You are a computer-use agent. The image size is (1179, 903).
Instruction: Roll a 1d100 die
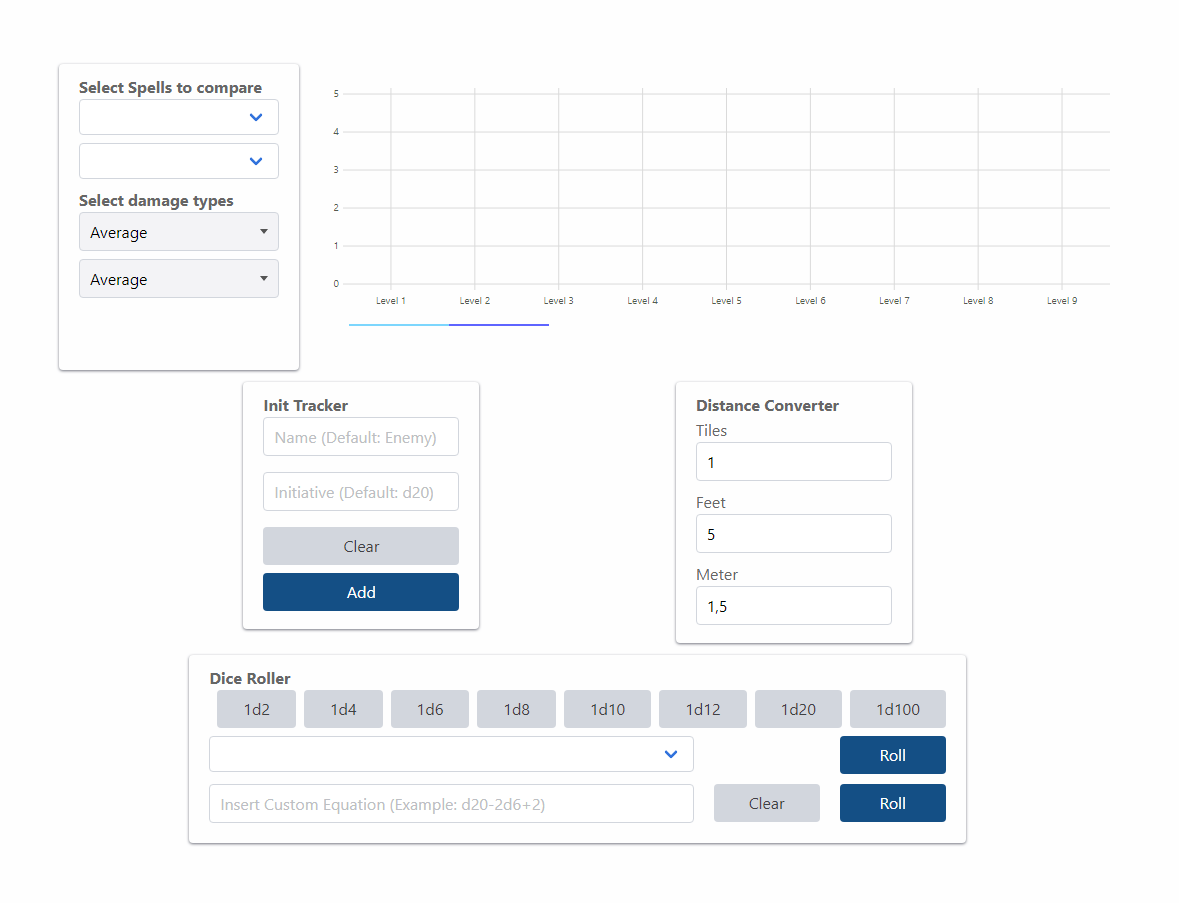897,709
